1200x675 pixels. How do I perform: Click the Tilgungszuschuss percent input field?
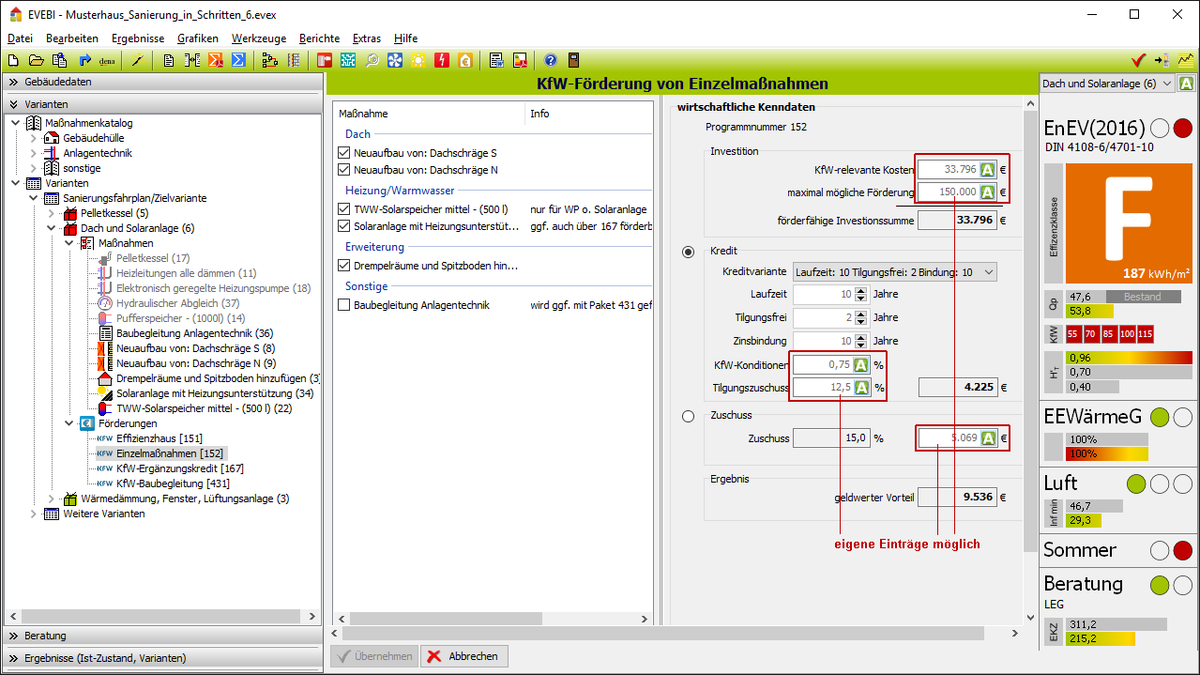(823, 388)
